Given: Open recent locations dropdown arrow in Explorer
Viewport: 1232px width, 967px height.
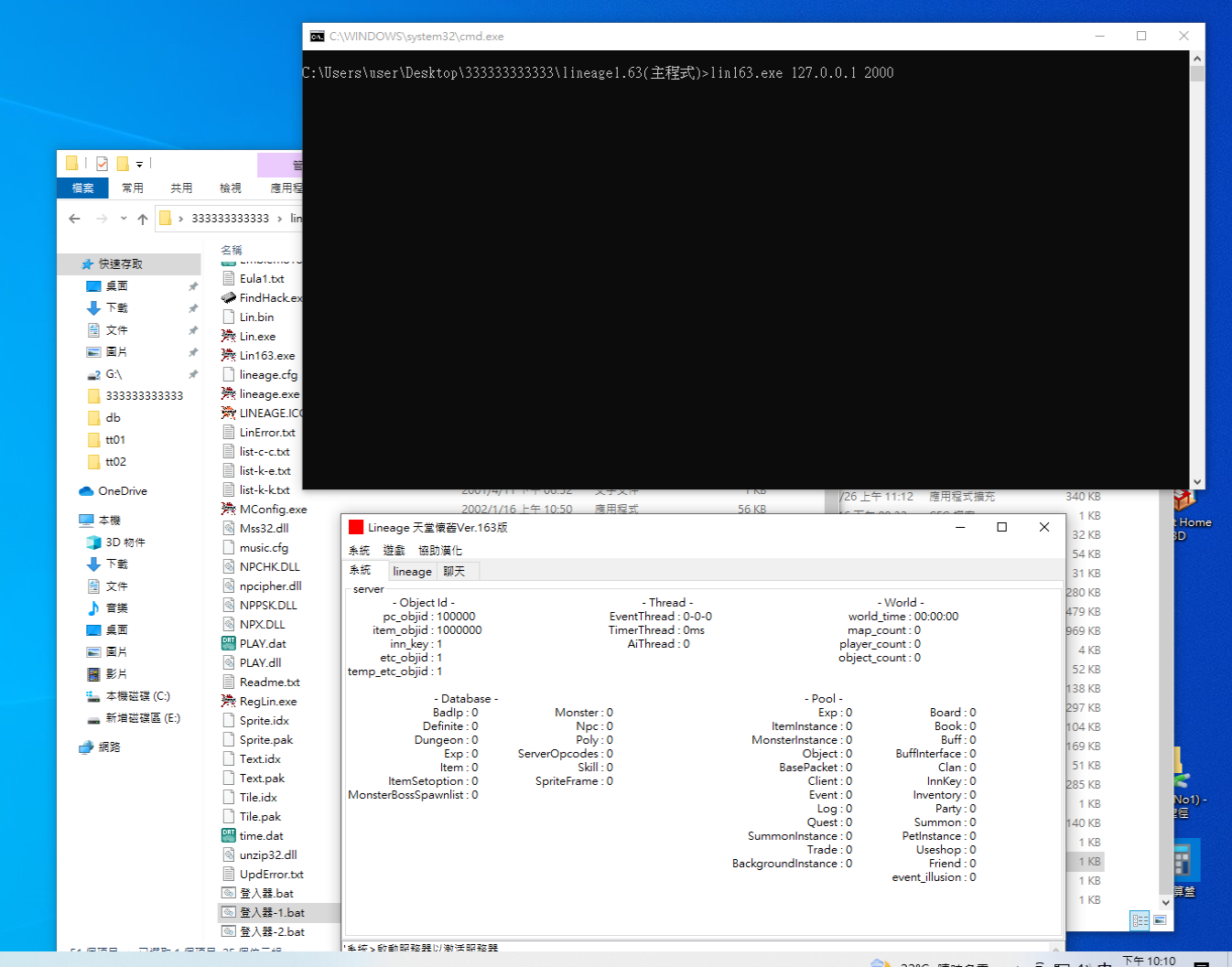Looking at the screenshot, I should click(x=124, y=219).
